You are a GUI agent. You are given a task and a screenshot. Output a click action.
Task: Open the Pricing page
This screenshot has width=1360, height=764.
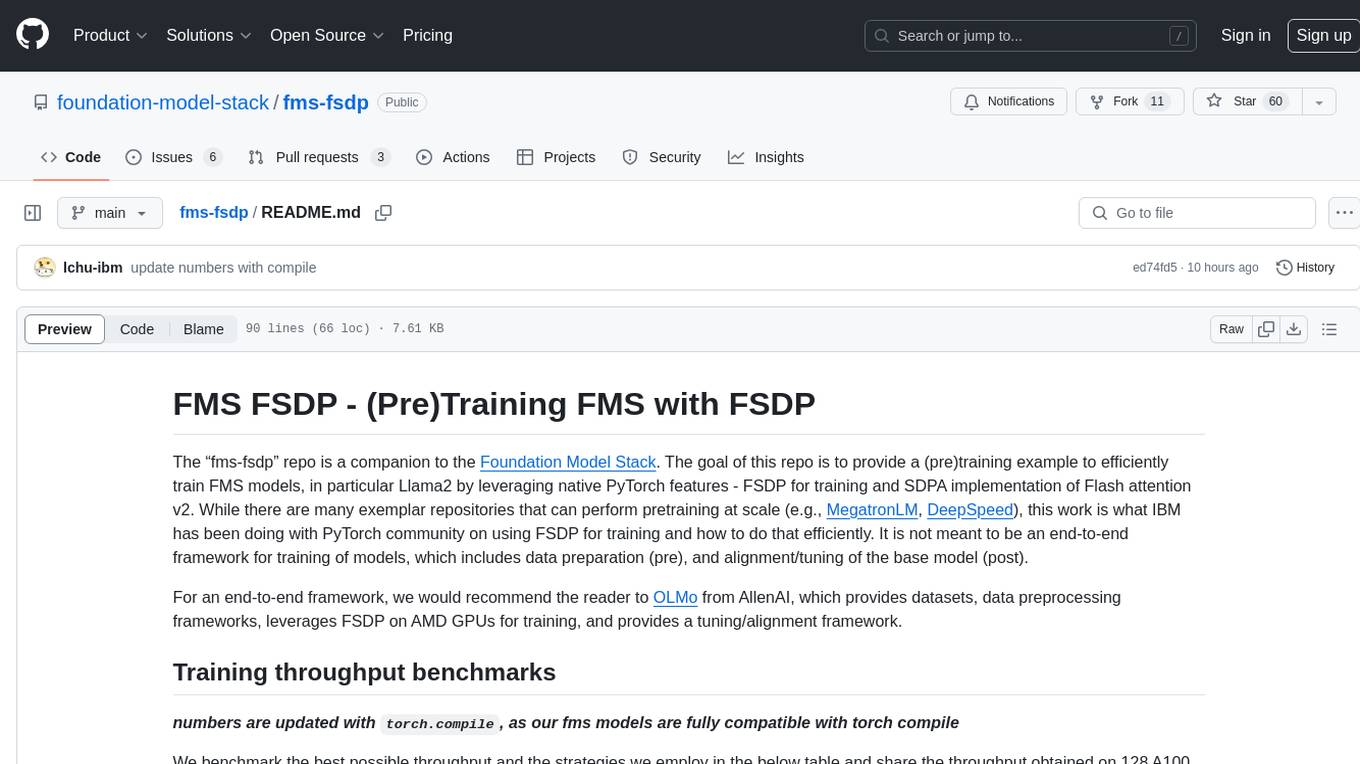tap(427, 35)
